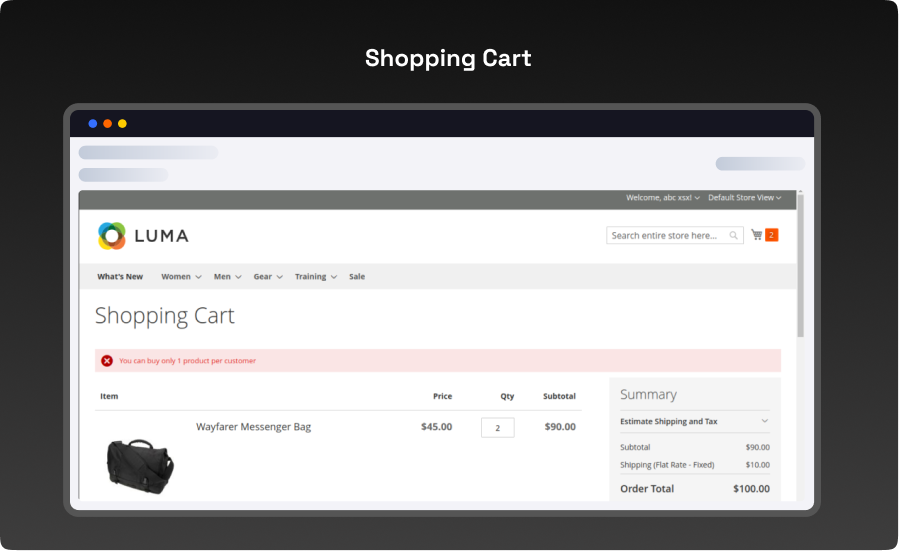Click the magnifier icon in search box
The image size is (899, 551).
734,236
